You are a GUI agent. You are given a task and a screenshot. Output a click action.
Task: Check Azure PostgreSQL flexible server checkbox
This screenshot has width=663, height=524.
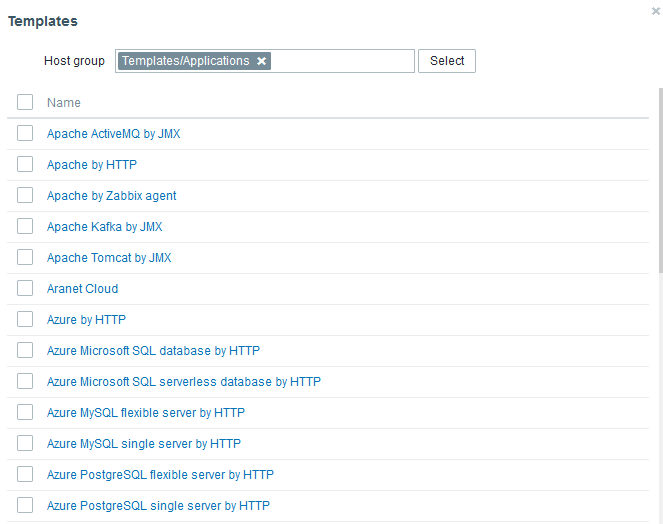coord(25,475)
